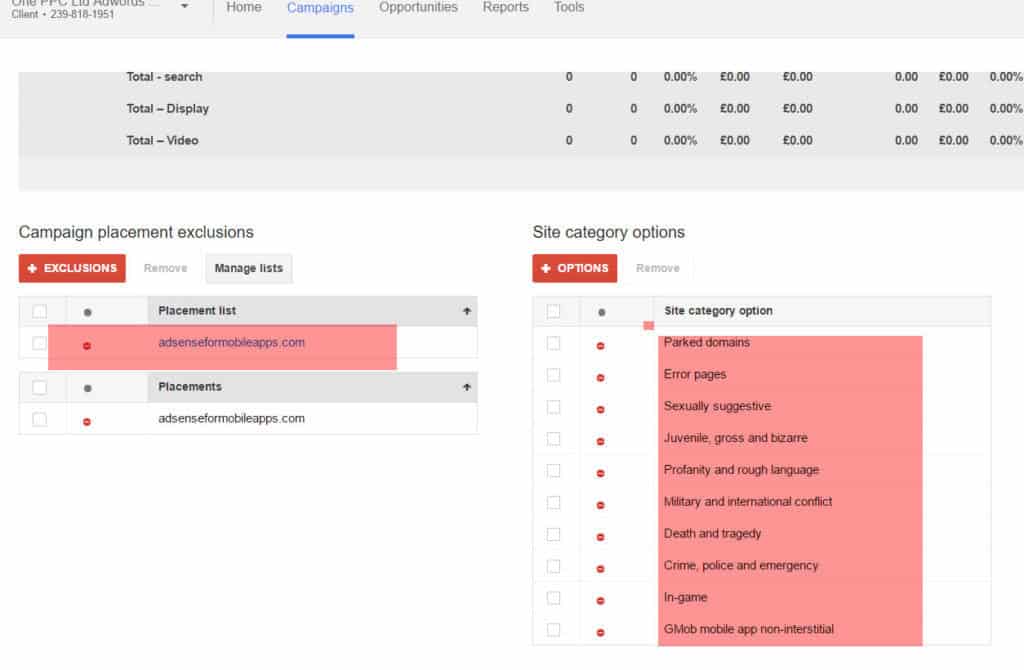
Task: Click the exclusion icon beside Error pages
Action: pos(600,376)
